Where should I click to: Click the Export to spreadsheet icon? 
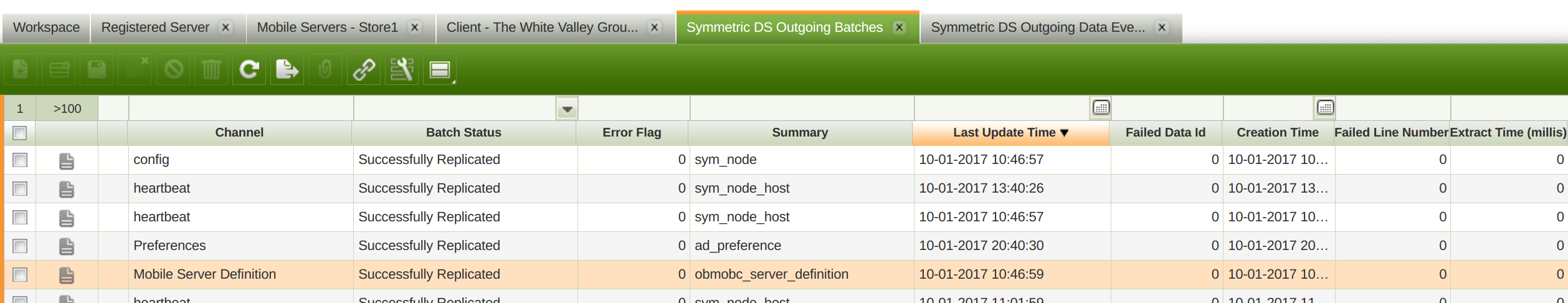click(x=287, y=69)
